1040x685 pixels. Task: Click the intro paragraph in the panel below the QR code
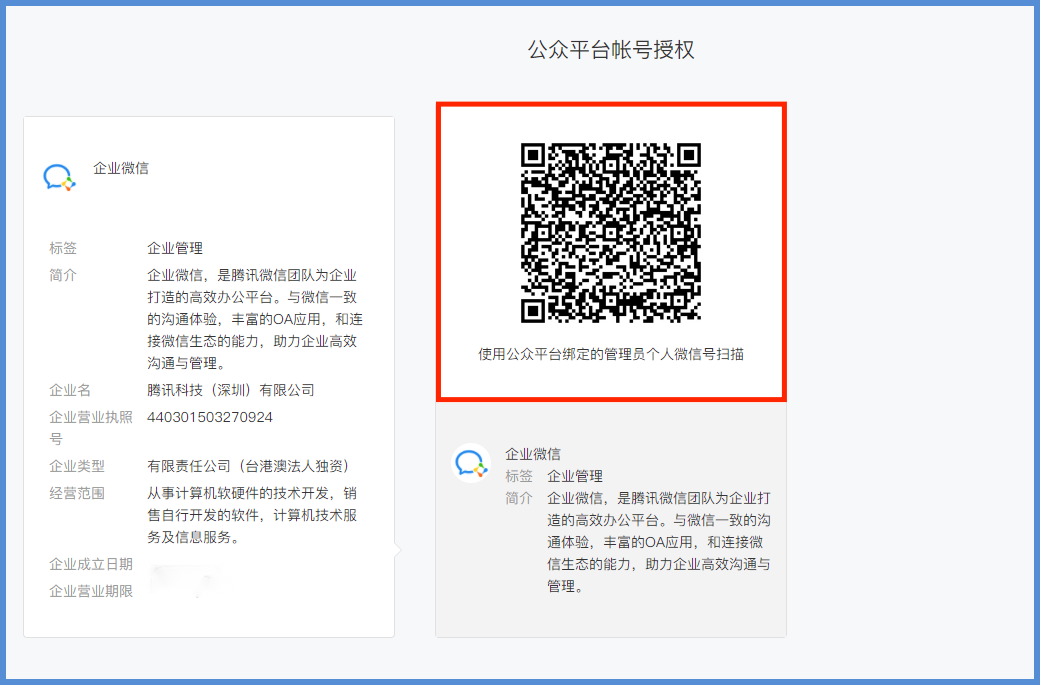tap(659, 542)
